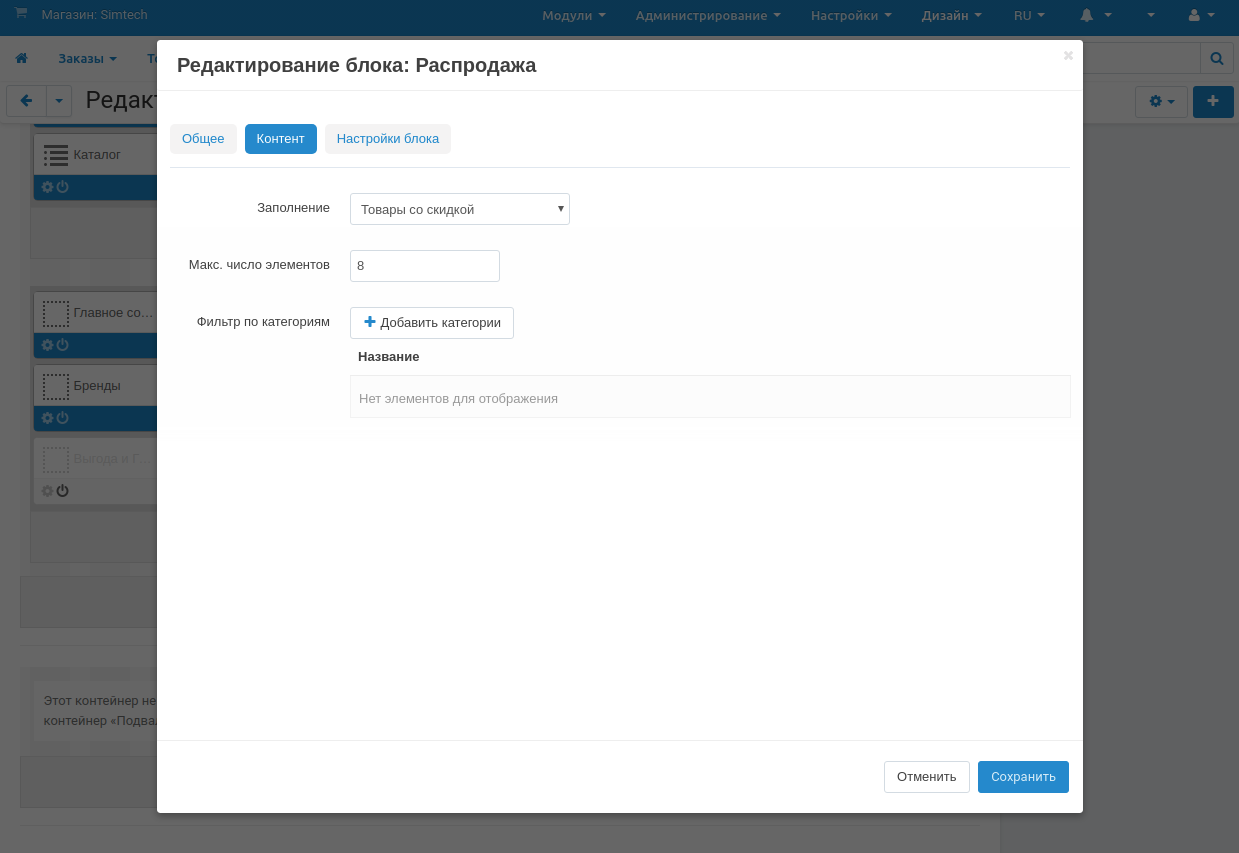Toggle power icon of Бренды block

62,418
